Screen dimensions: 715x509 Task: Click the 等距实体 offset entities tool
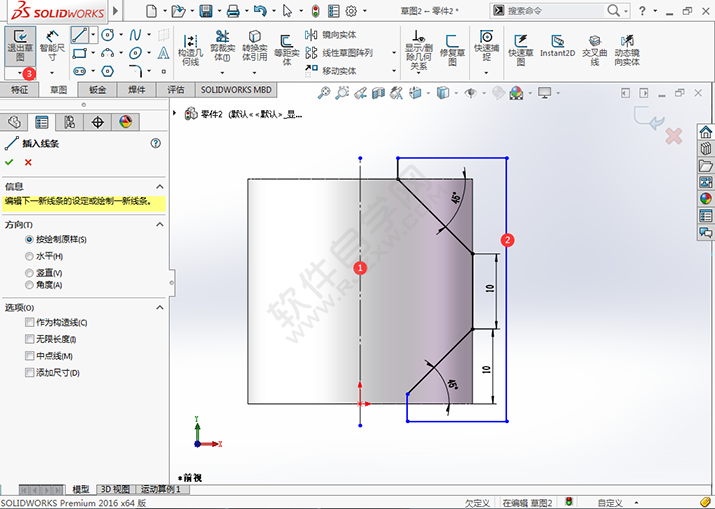tap(286, 45)
